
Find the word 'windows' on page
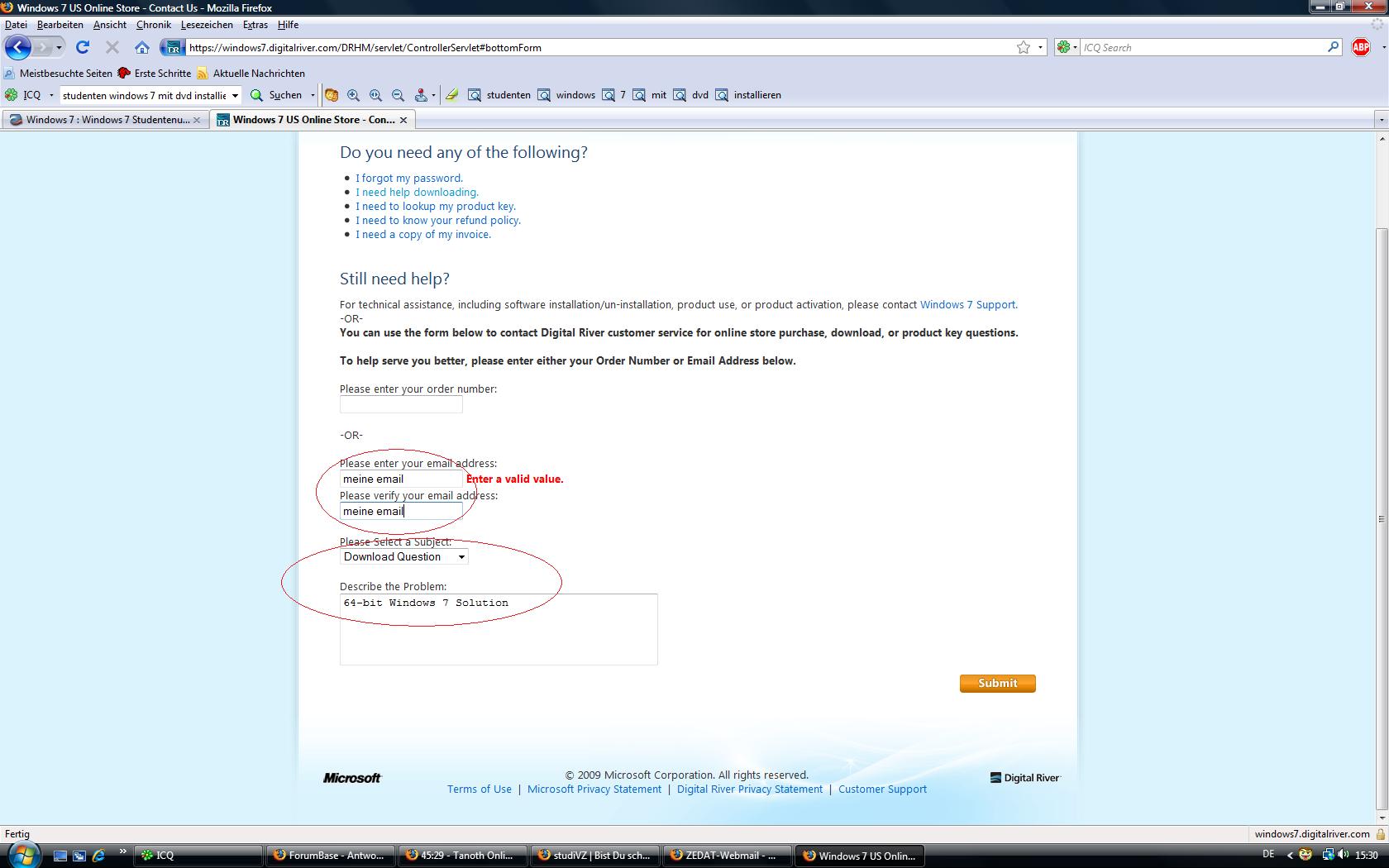pyautogui.click(x=566, y=95)
